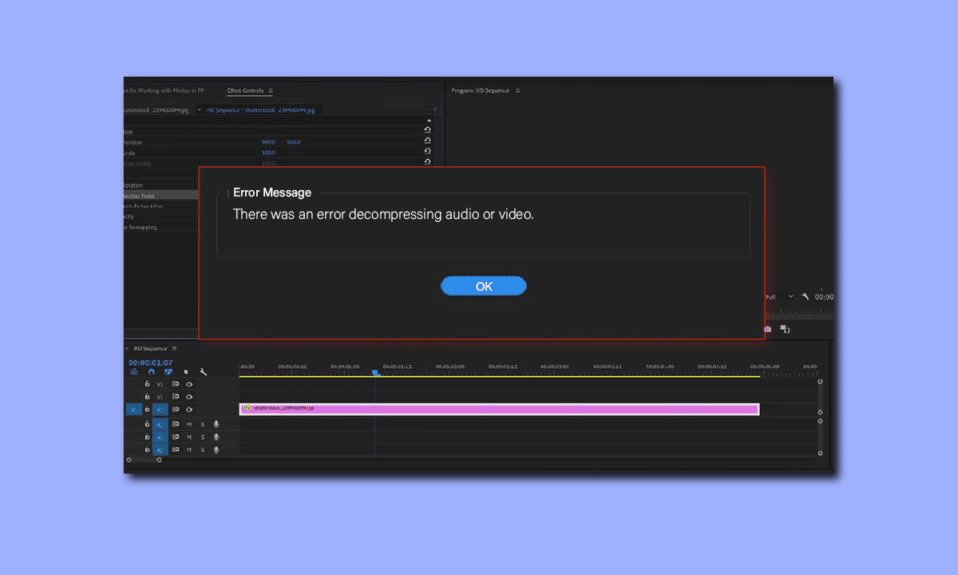
Task: Toggle track targeting for V1
Action: click(160, 409)
